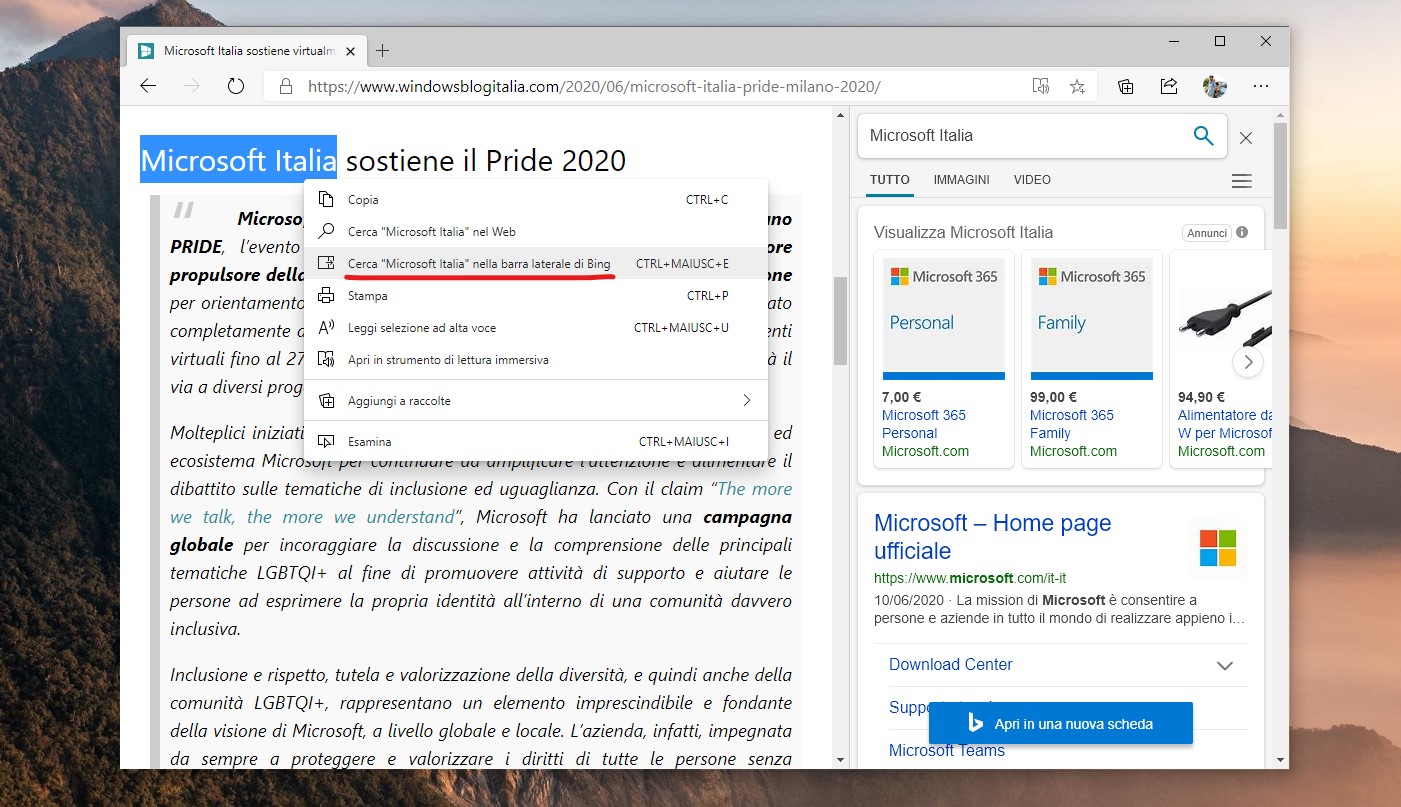Switch to the IMMAGINI tab
The image size is (1401, 807).
(961, 180)
